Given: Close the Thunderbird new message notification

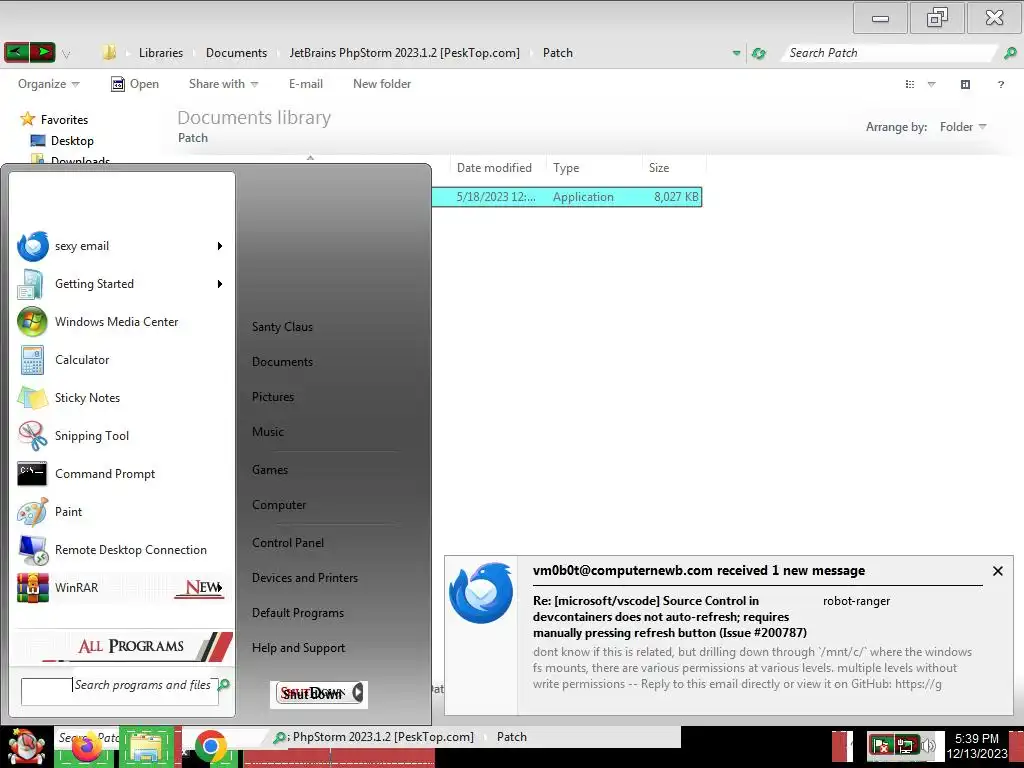Looking at the screenshot, I should [x=997, y=571].
